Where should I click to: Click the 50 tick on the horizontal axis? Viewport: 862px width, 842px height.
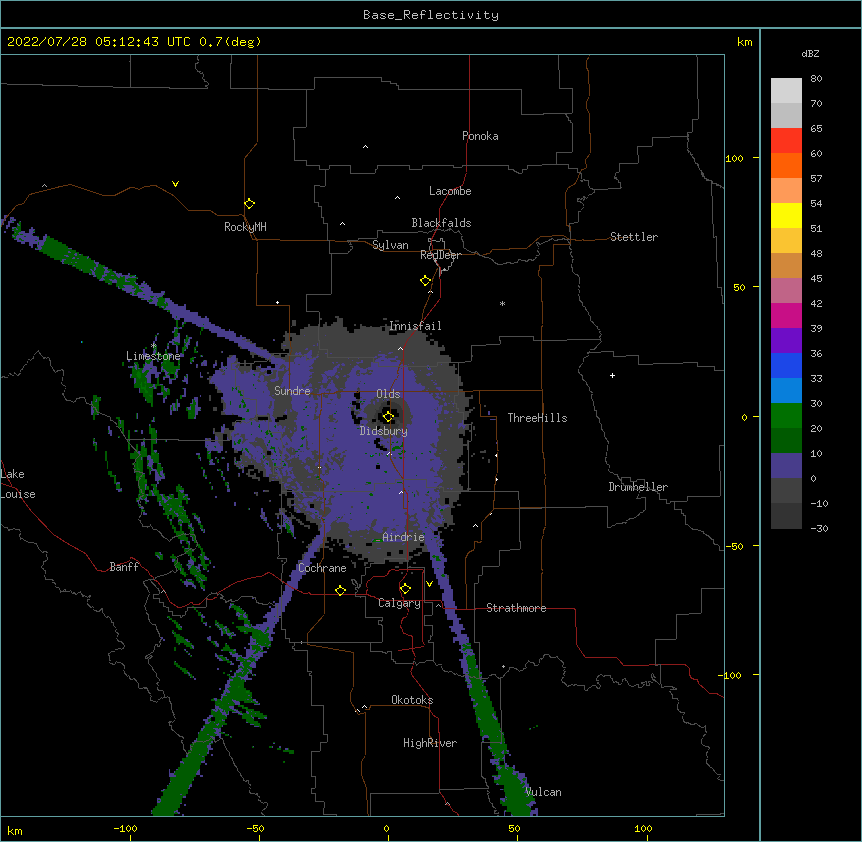point(514,829)
